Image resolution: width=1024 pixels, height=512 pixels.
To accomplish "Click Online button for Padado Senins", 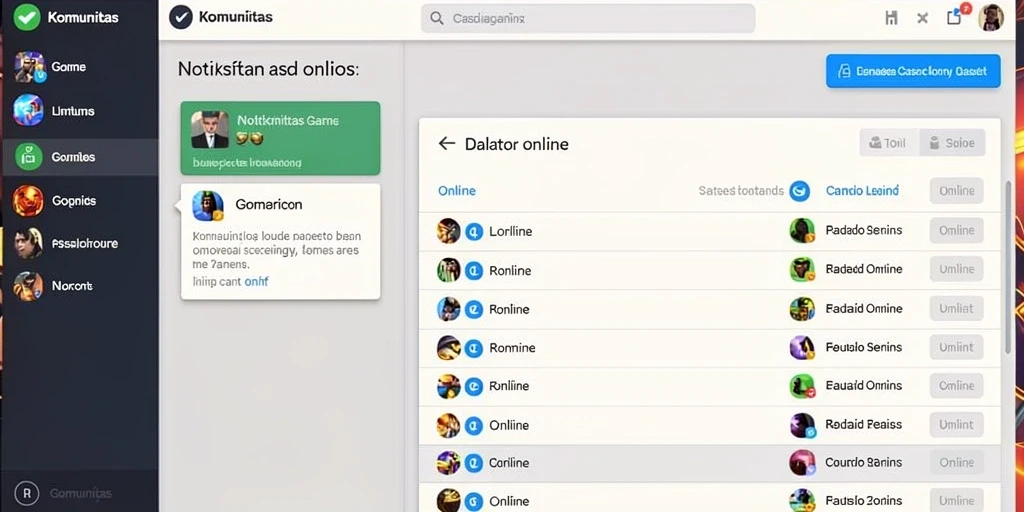I will [957, 231].
